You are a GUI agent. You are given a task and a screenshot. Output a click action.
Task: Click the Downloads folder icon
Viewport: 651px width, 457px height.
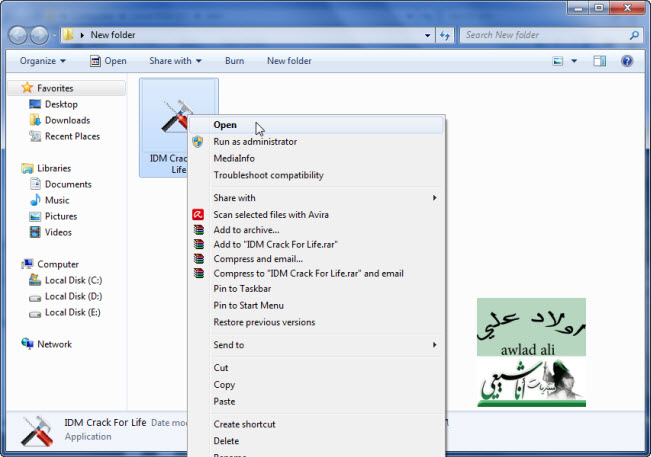[35, 120]
